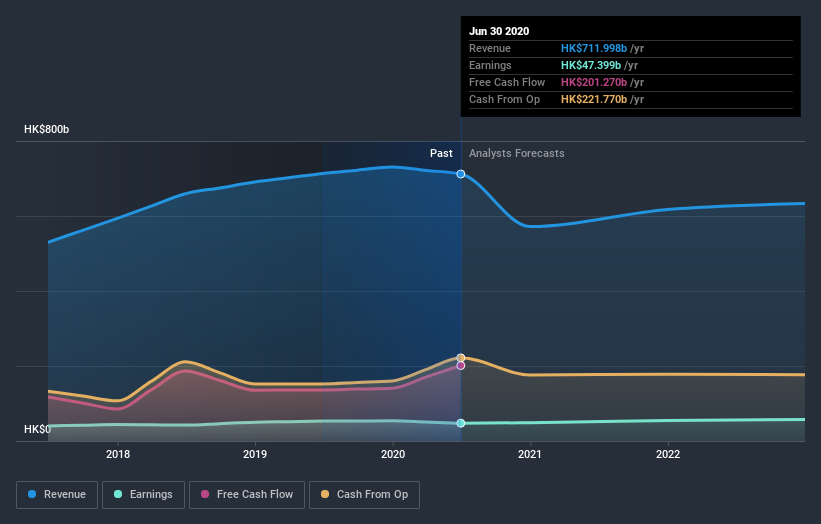
Task: Toggle the Cash From Op legend button
Action: pos(364,495)
